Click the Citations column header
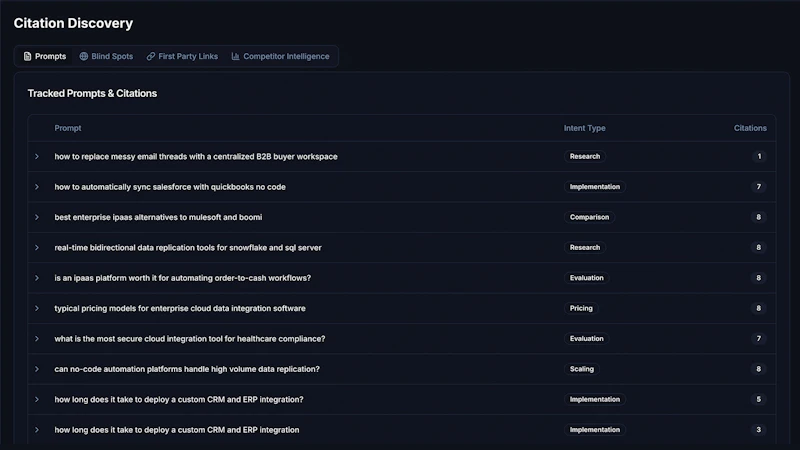This screenshot has width=800, height=450. tap(750, 128)
